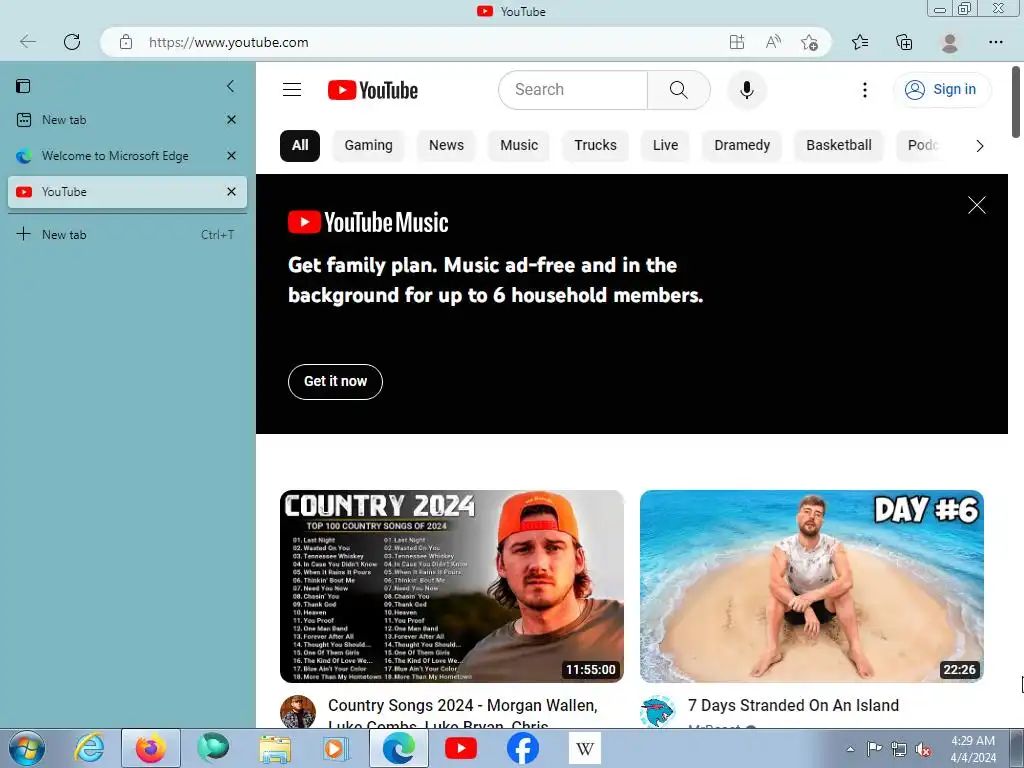
Task: Close the first New tab entry
Action: coord(231,120)
